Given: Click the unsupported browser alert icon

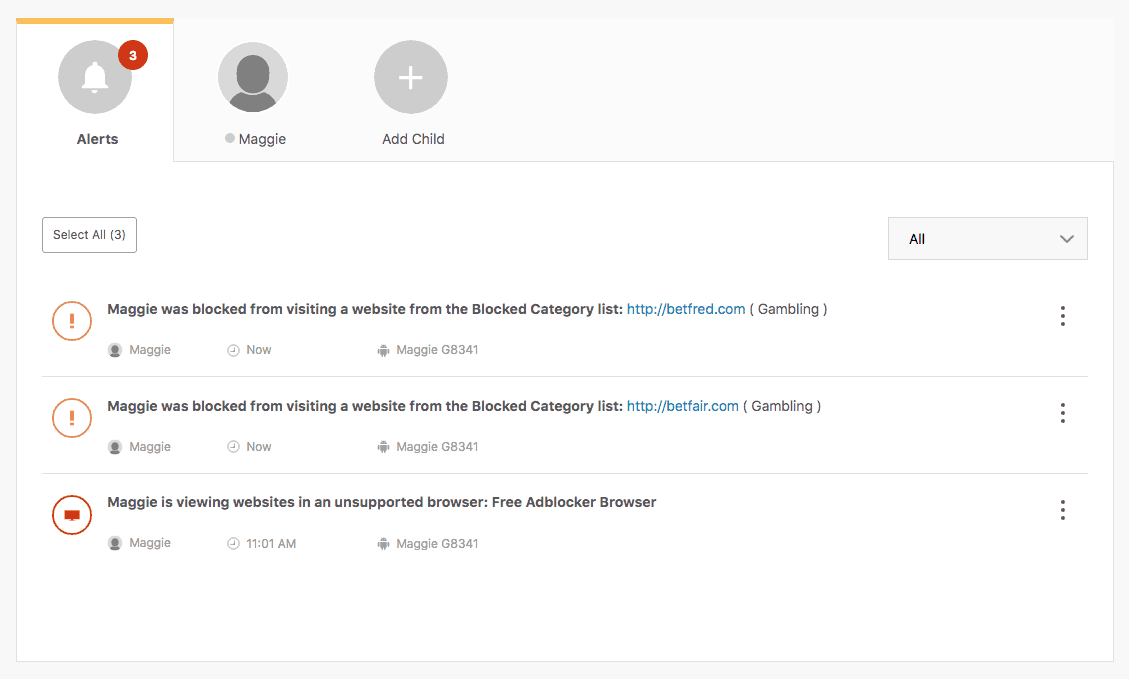Looking at the screenshot, I should [x=72, y=514].
